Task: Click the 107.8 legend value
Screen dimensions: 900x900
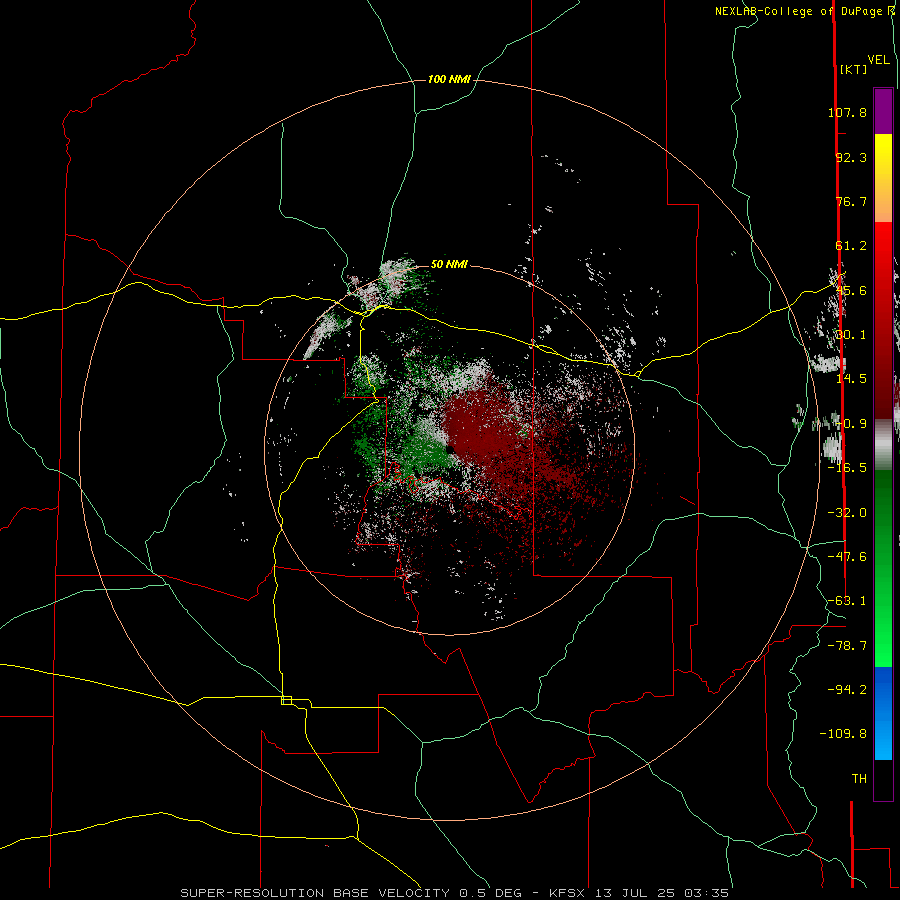Action: pos(847,112)
